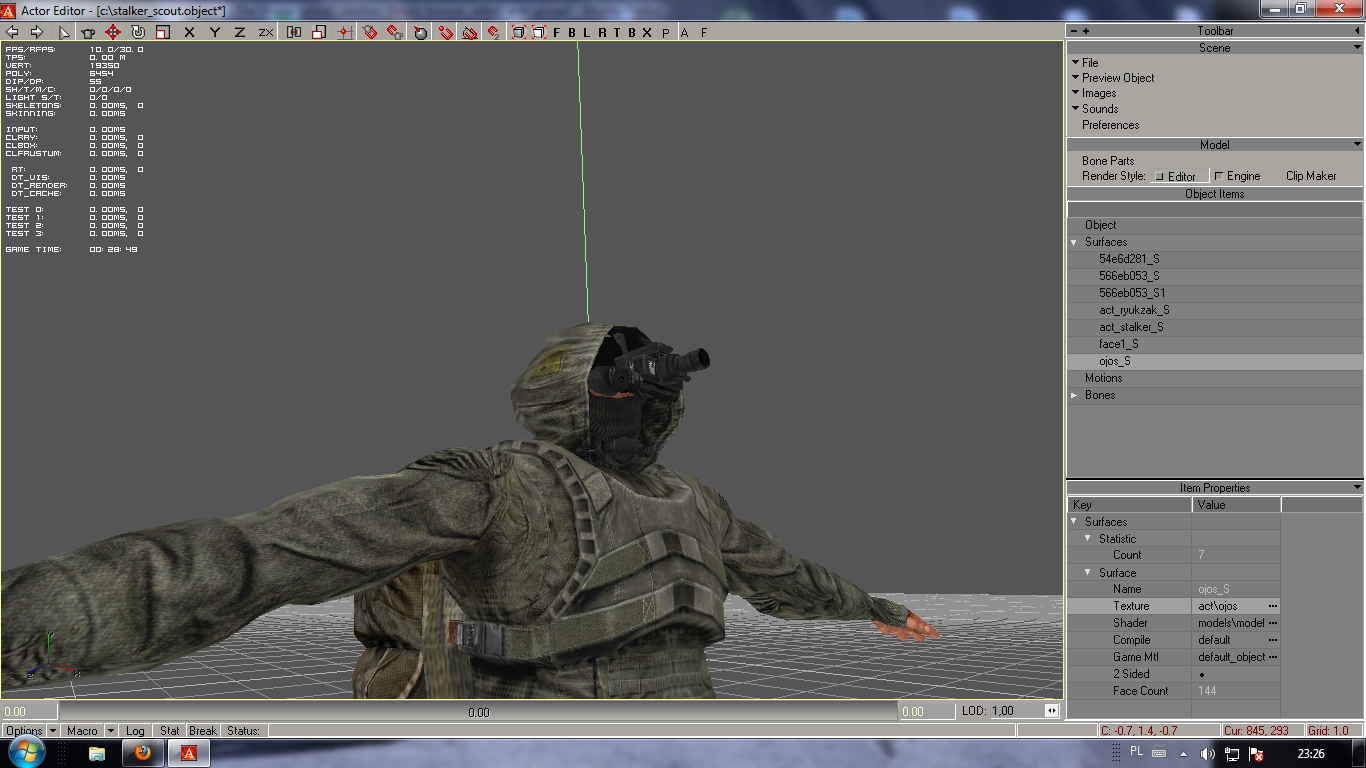Image resolution: width=1366 pixels, height=768 pixels.
Task: Collapse the Statistic properties group
Action: pos(1089,539)
